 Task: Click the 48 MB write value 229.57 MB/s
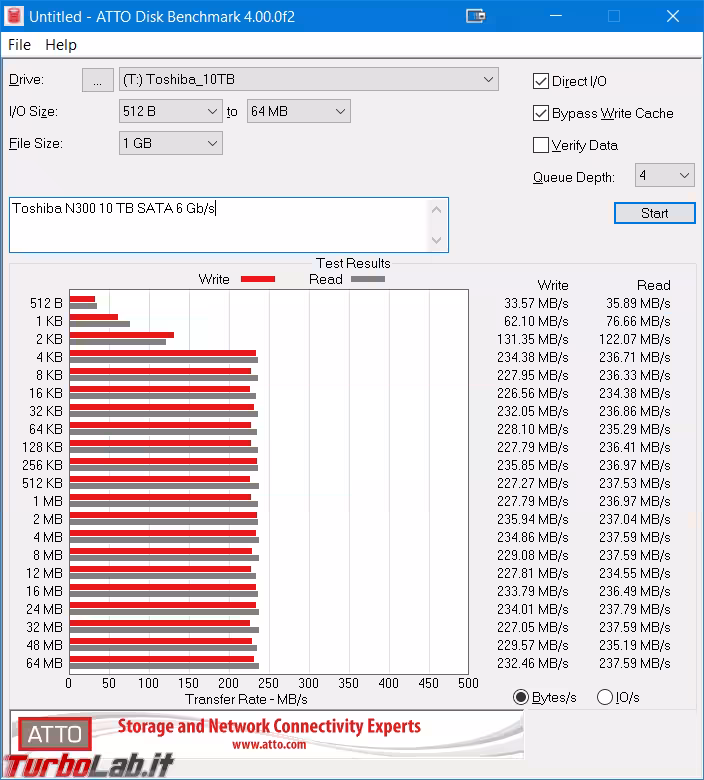pos(532,645)
